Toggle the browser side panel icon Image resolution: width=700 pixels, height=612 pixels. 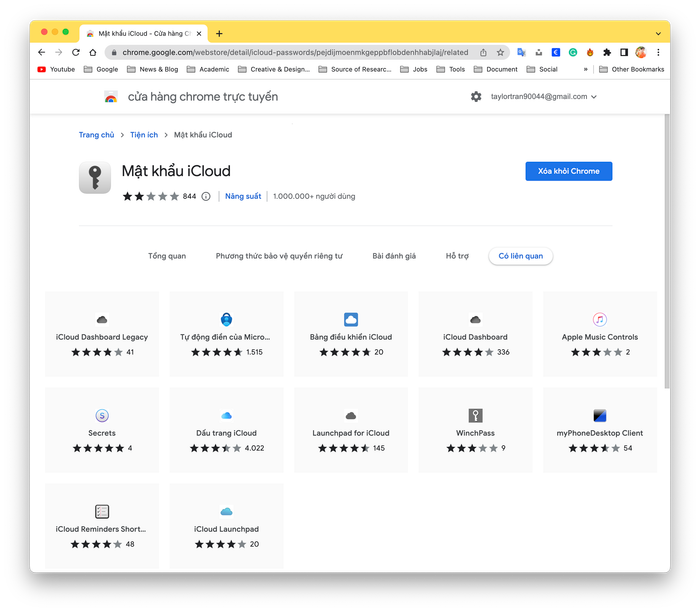point(624,52)
